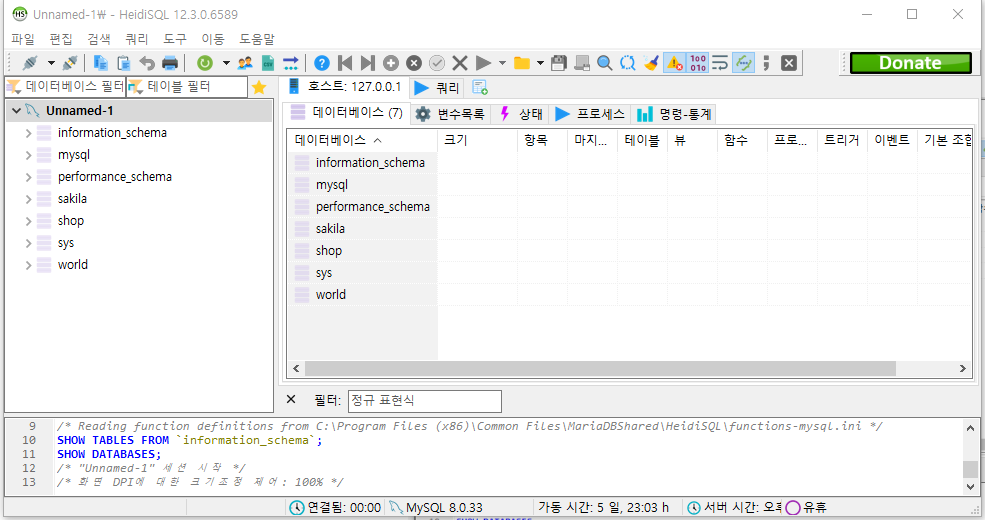Open run query dropdown arrow
The image size is (985, 520).
(502, 63)
